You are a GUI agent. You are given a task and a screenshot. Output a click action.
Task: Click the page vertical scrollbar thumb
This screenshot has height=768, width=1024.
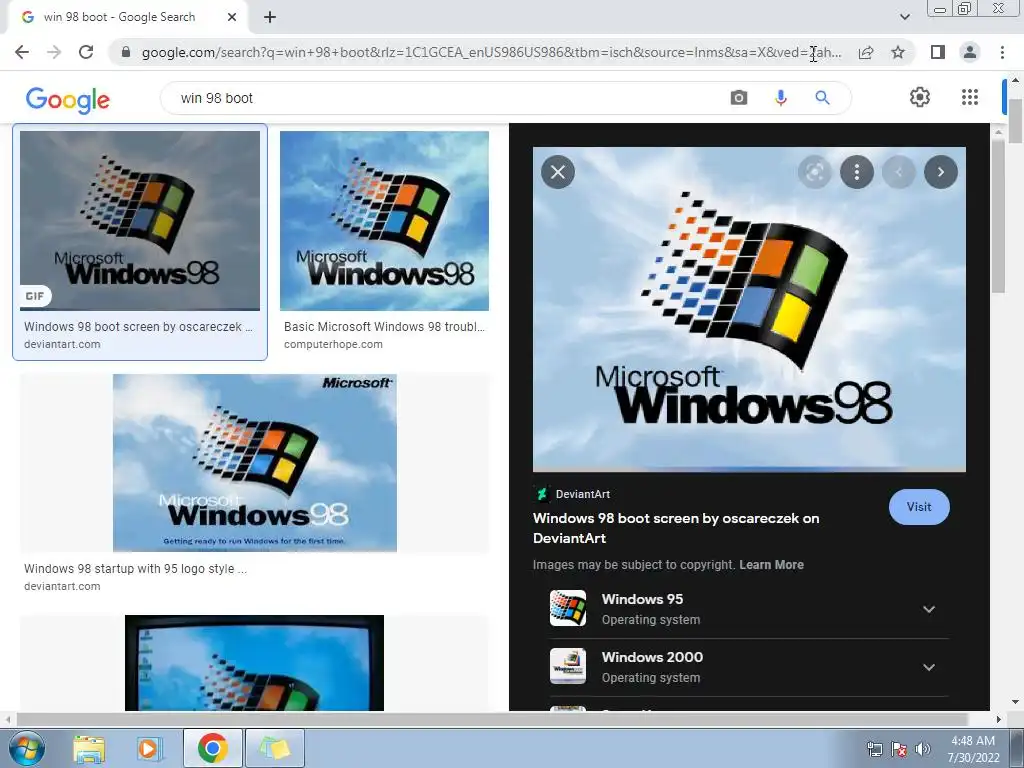point(1015,121)
